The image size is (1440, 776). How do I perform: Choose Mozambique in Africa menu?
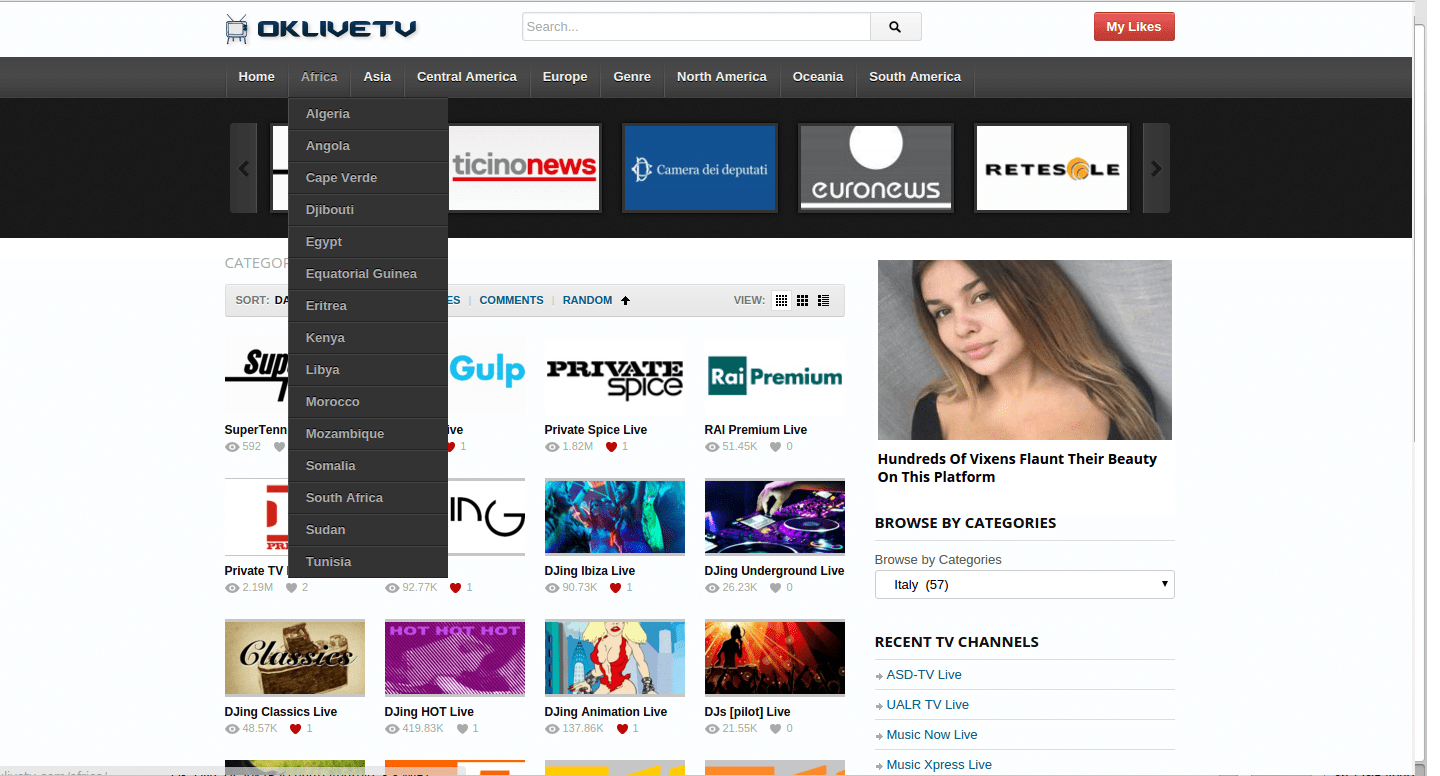368,434
